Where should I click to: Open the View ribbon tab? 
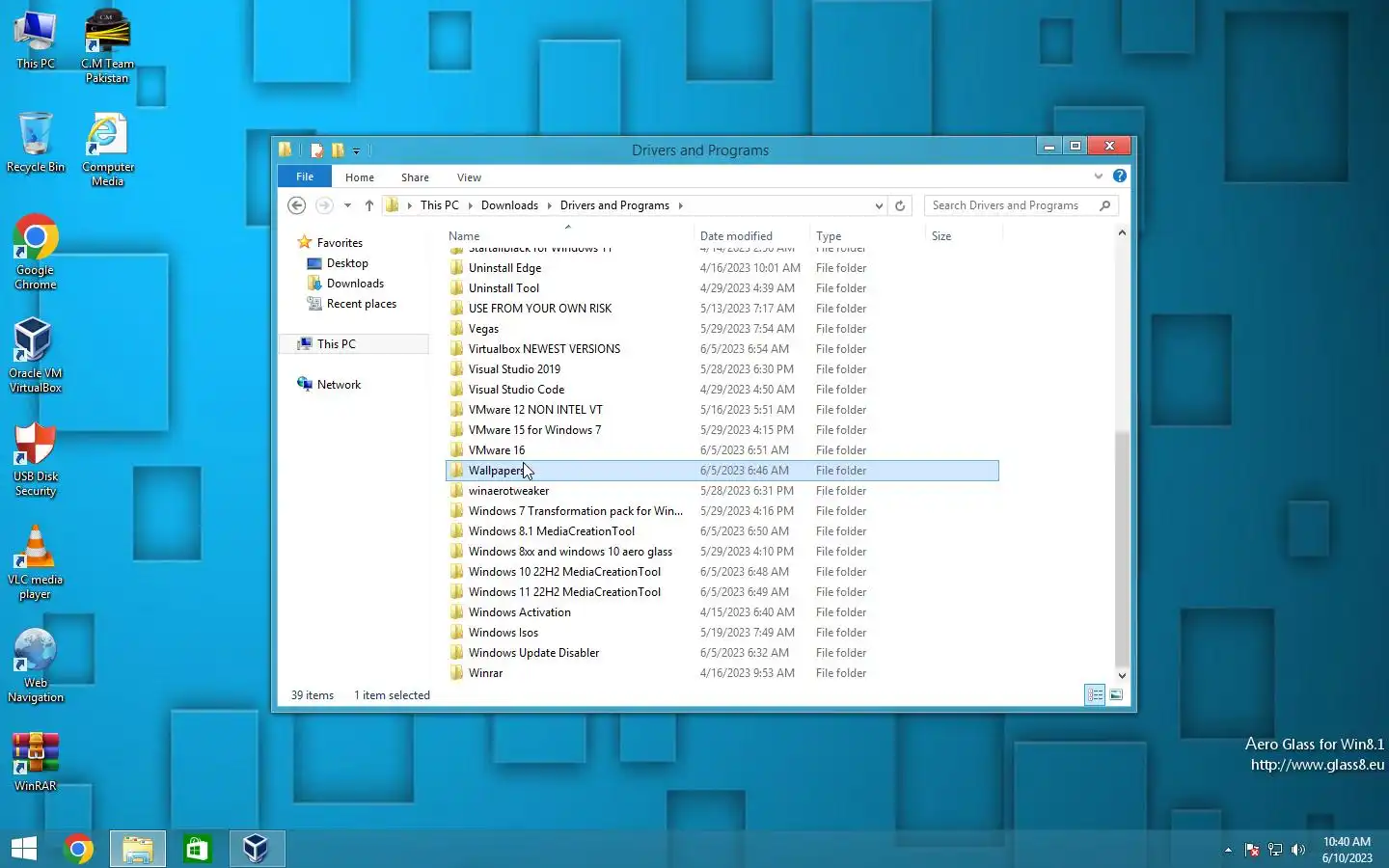click(x=470, y=177)
